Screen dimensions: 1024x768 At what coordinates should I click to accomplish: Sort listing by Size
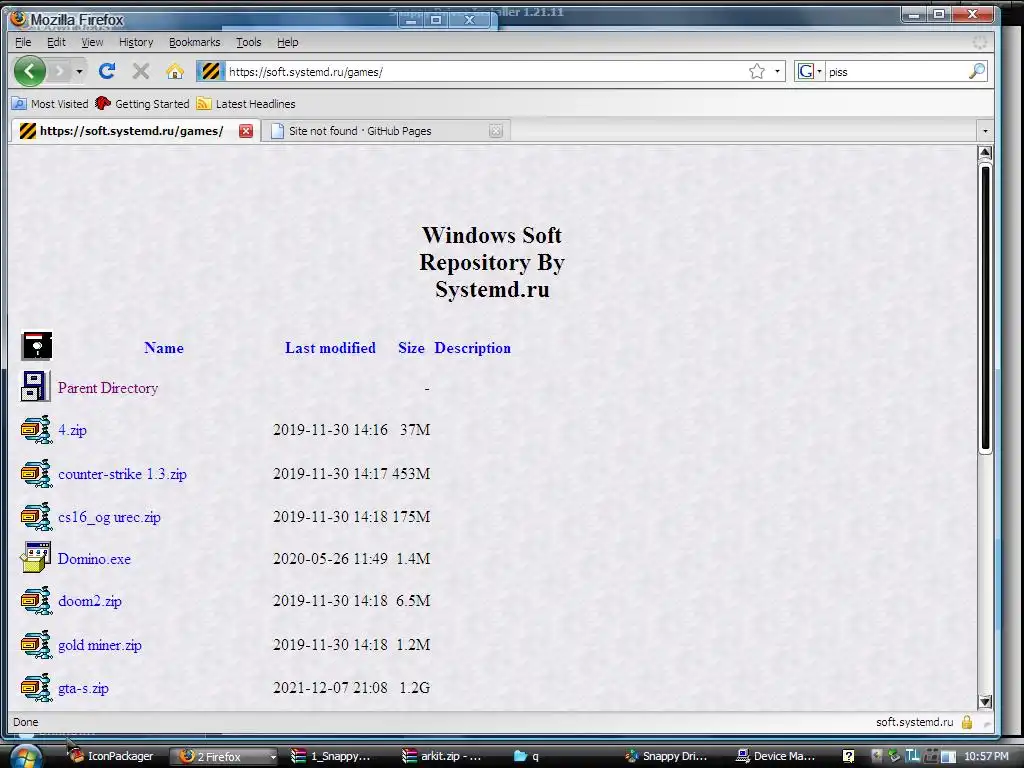coord(411,347)
